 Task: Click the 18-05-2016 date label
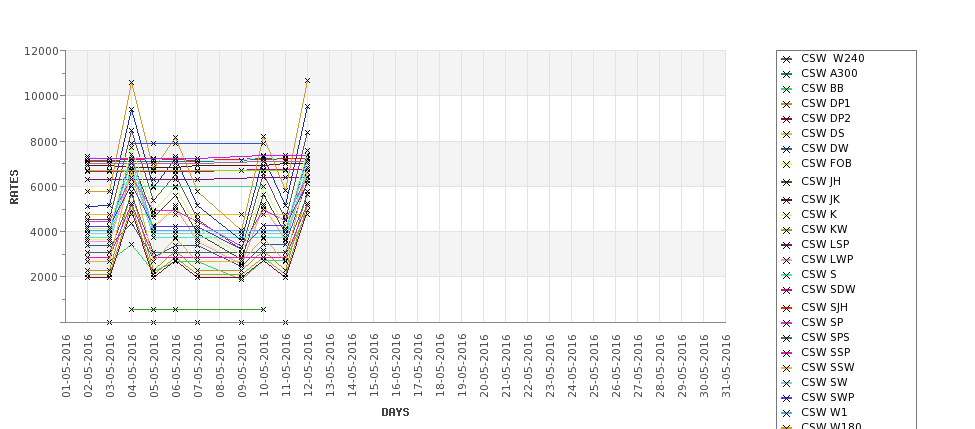440,366
